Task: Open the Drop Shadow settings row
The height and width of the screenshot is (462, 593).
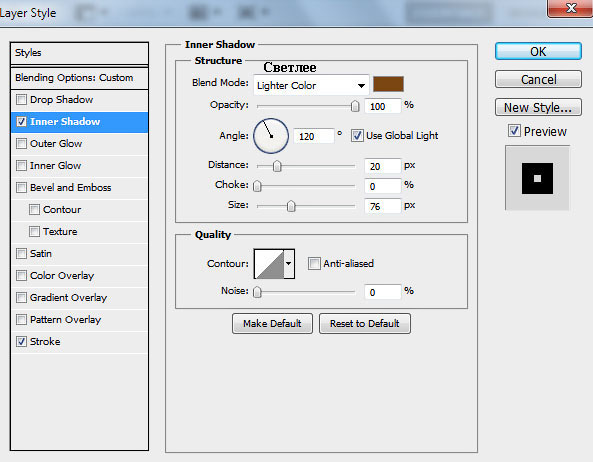Action: point(79,100)
